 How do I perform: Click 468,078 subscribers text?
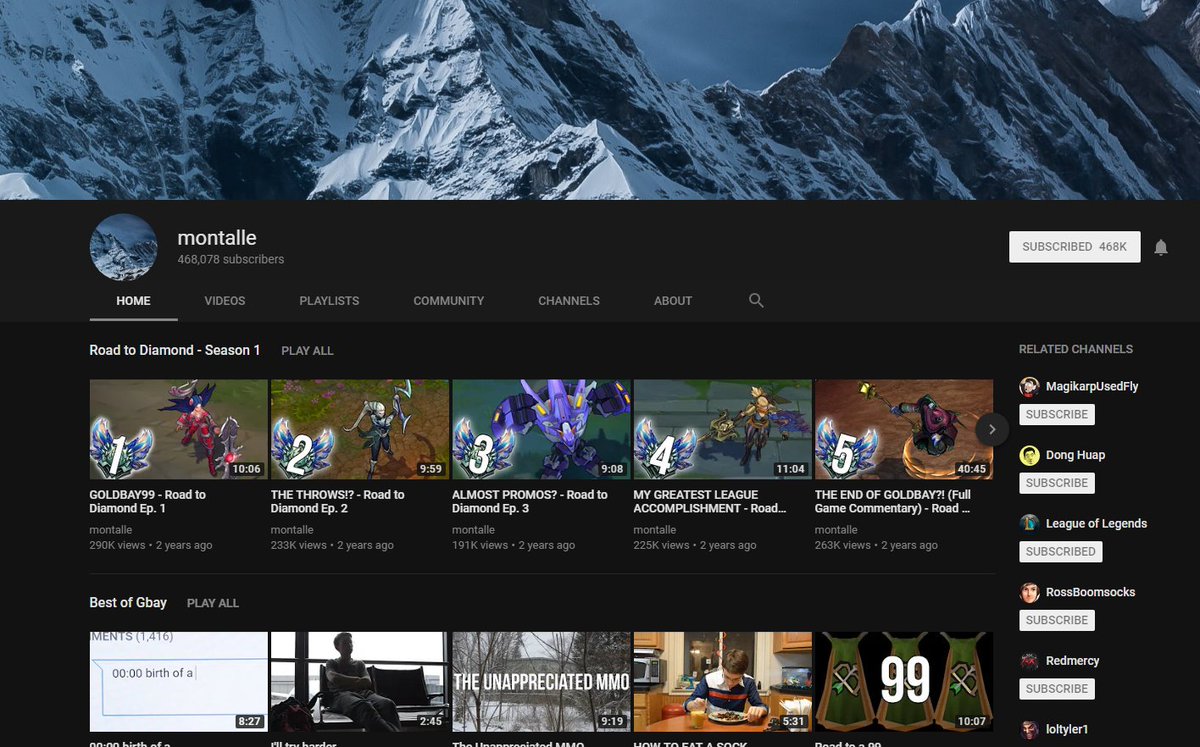(231, 259)
